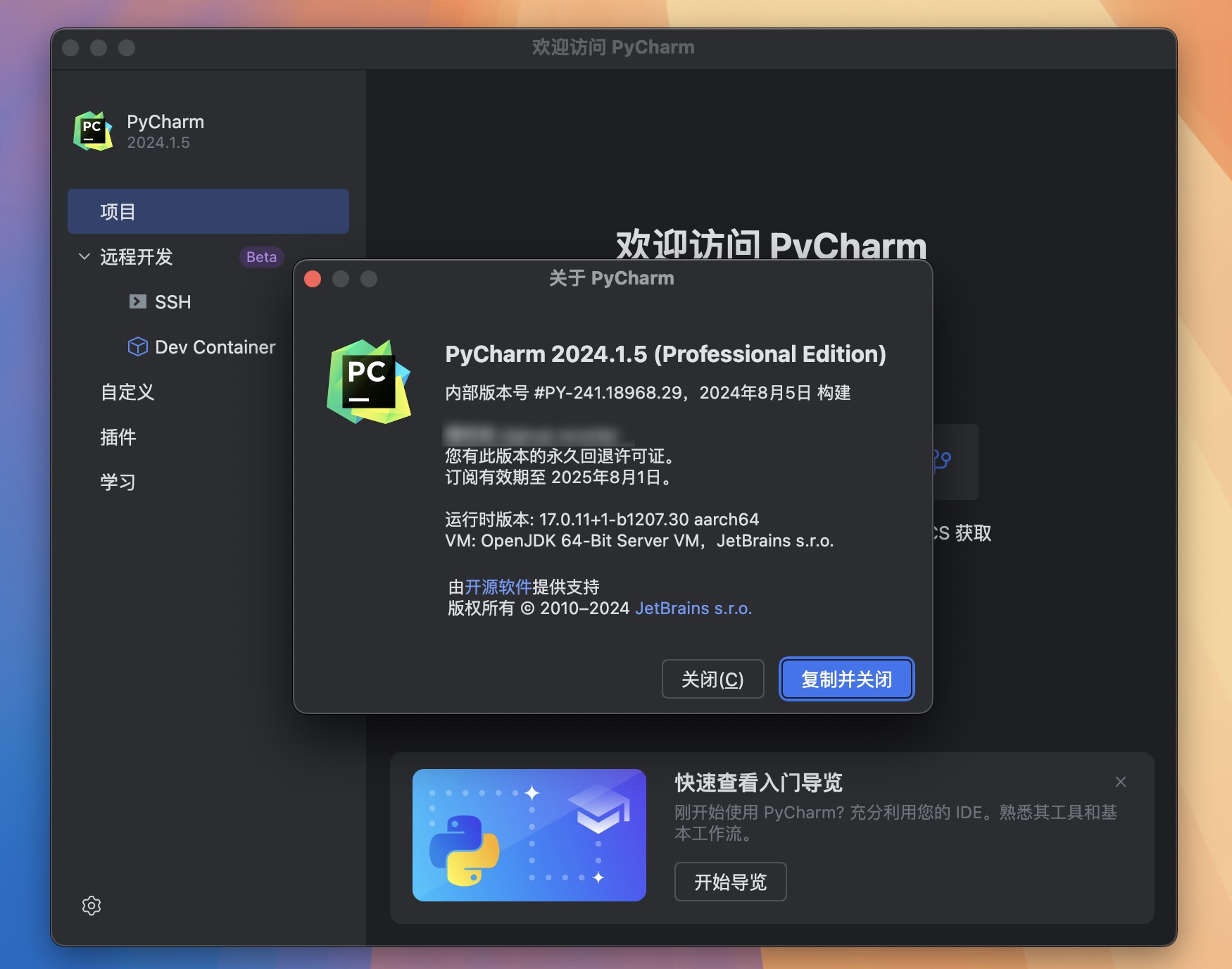The height and width of the screenshot is (969, 1232).
Task: Click the Beta badge next to 远程开发
Action: click(261, 257)
